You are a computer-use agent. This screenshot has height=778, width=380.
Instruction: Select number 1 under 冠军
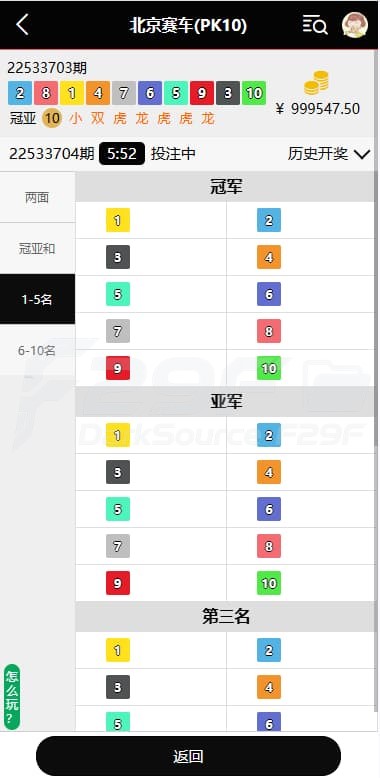point(118,220)
